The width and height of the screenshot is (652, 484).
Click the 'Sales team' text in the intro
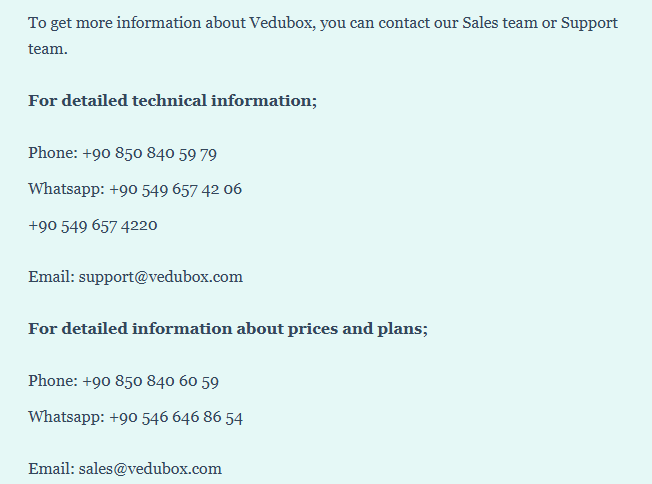500,23
